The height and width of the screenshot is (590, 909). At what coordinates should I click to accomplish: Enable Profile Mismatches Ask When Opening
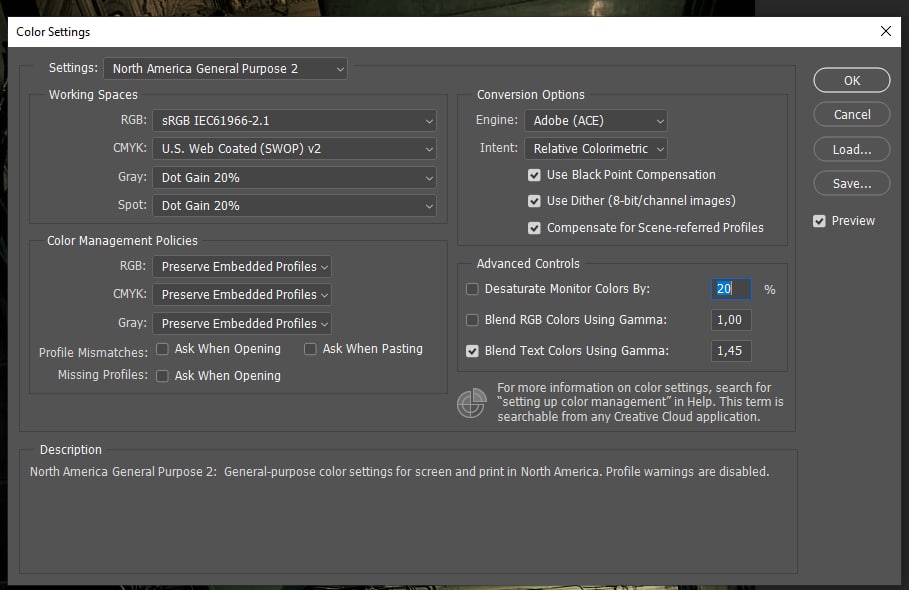(x=162, y=349)
